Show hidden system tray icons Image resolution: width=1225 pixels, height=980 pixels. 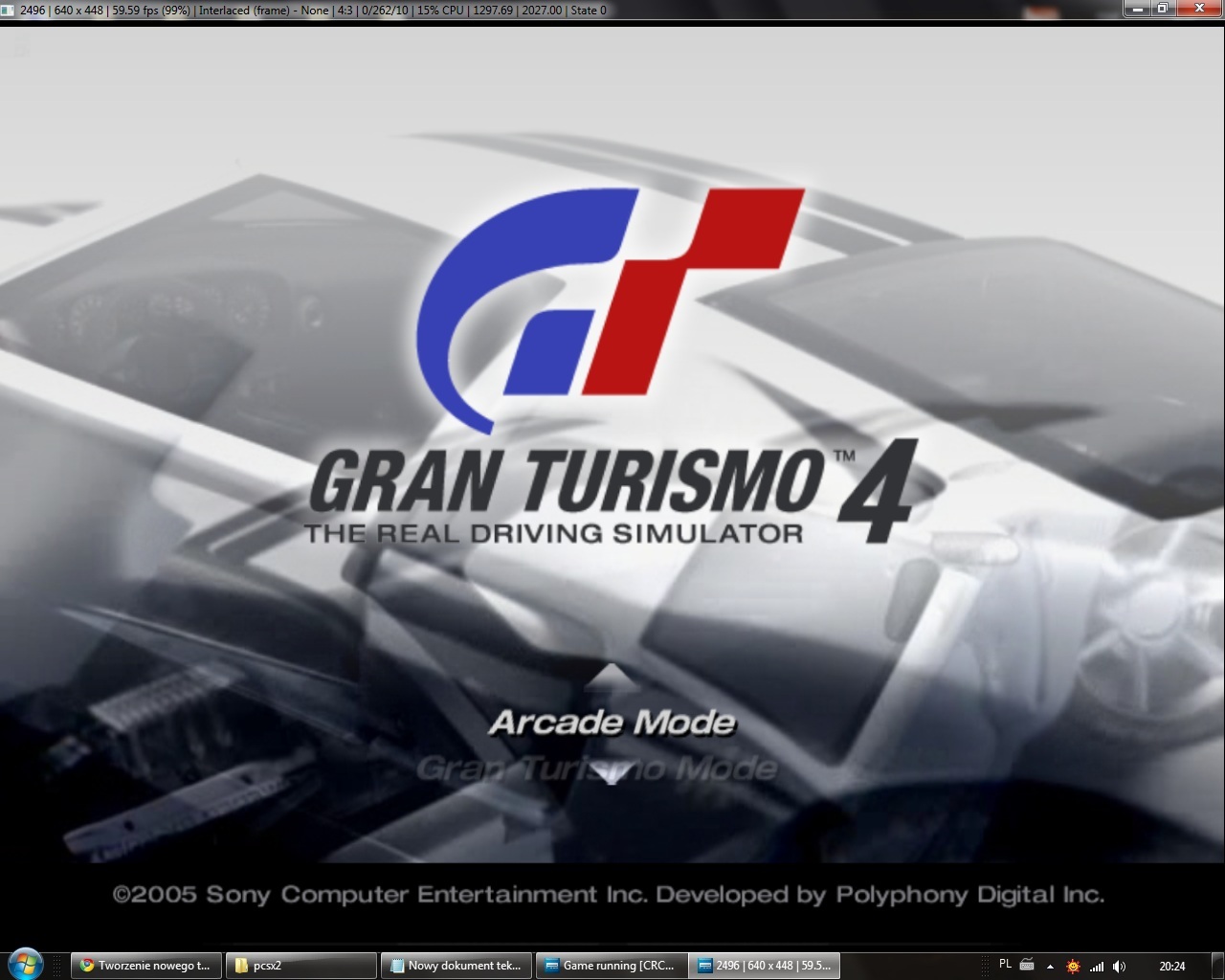click(x=1050, y=967)
